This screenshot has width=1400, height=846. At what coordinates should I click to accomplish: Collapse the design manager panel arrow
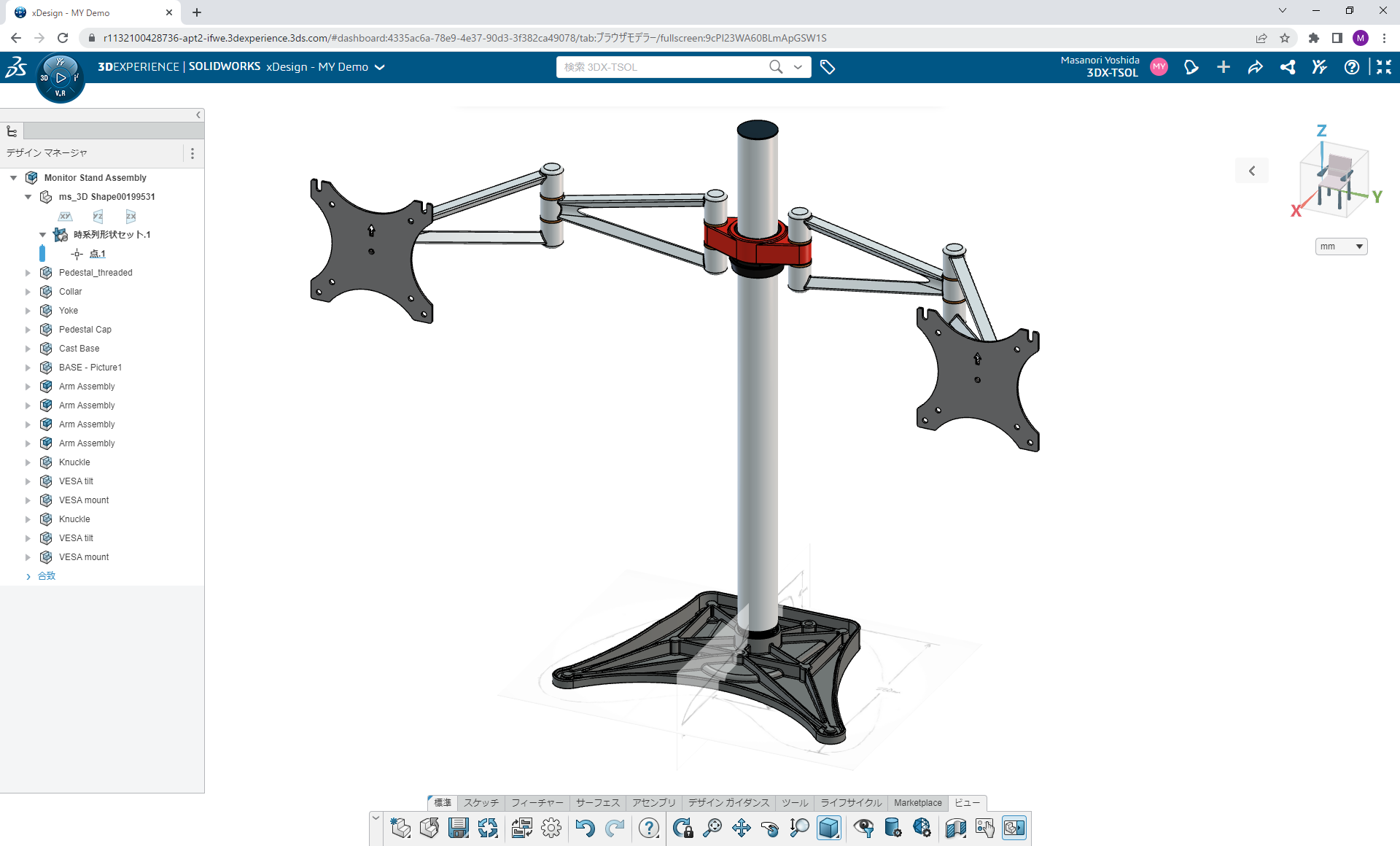pyautogui.click(x=198, y=115)
